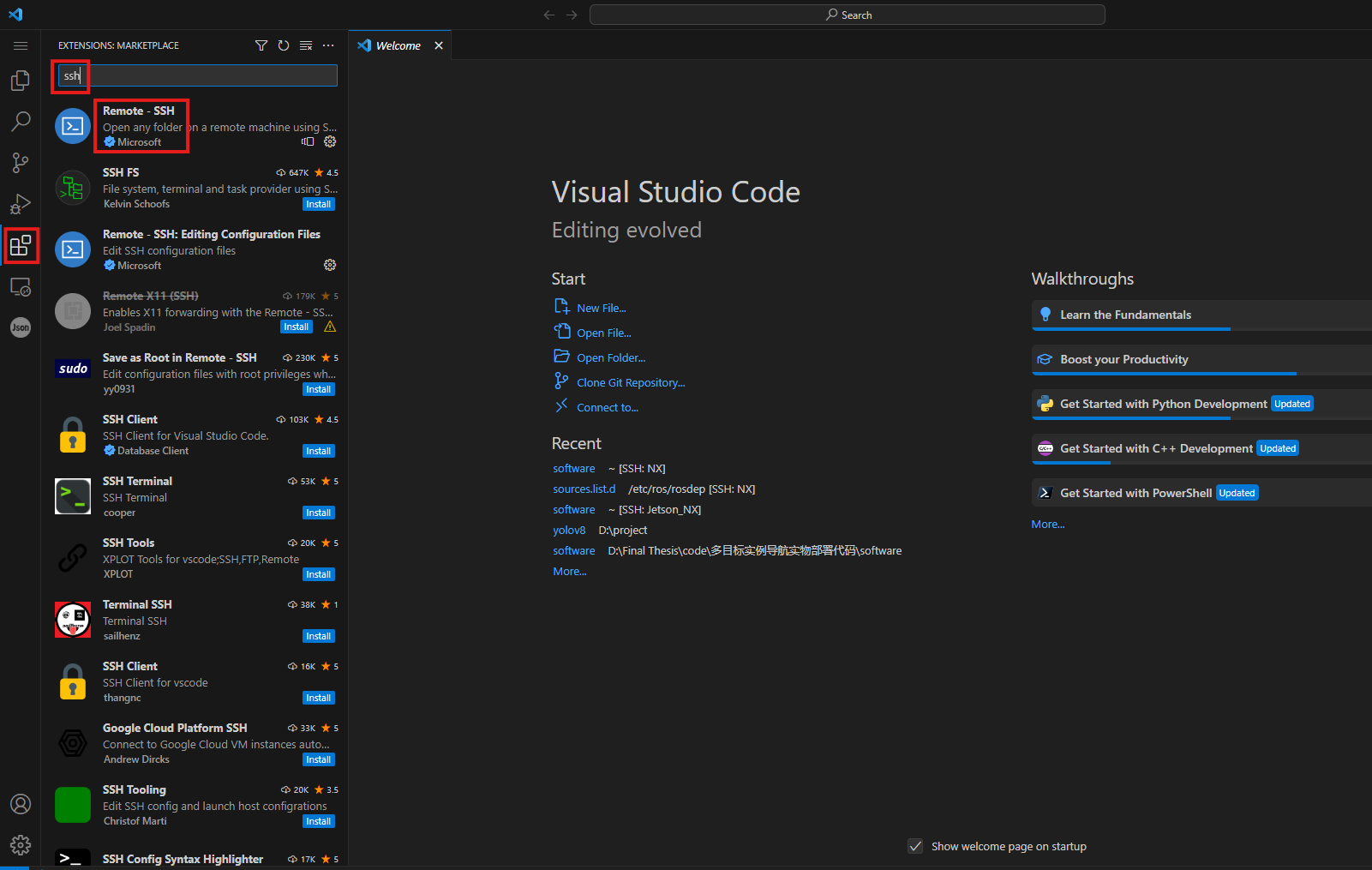Screen dimensions: 1372x870
Task: Open Boost your Productivity walkthrough
Action: click(x=1201, y=359)
